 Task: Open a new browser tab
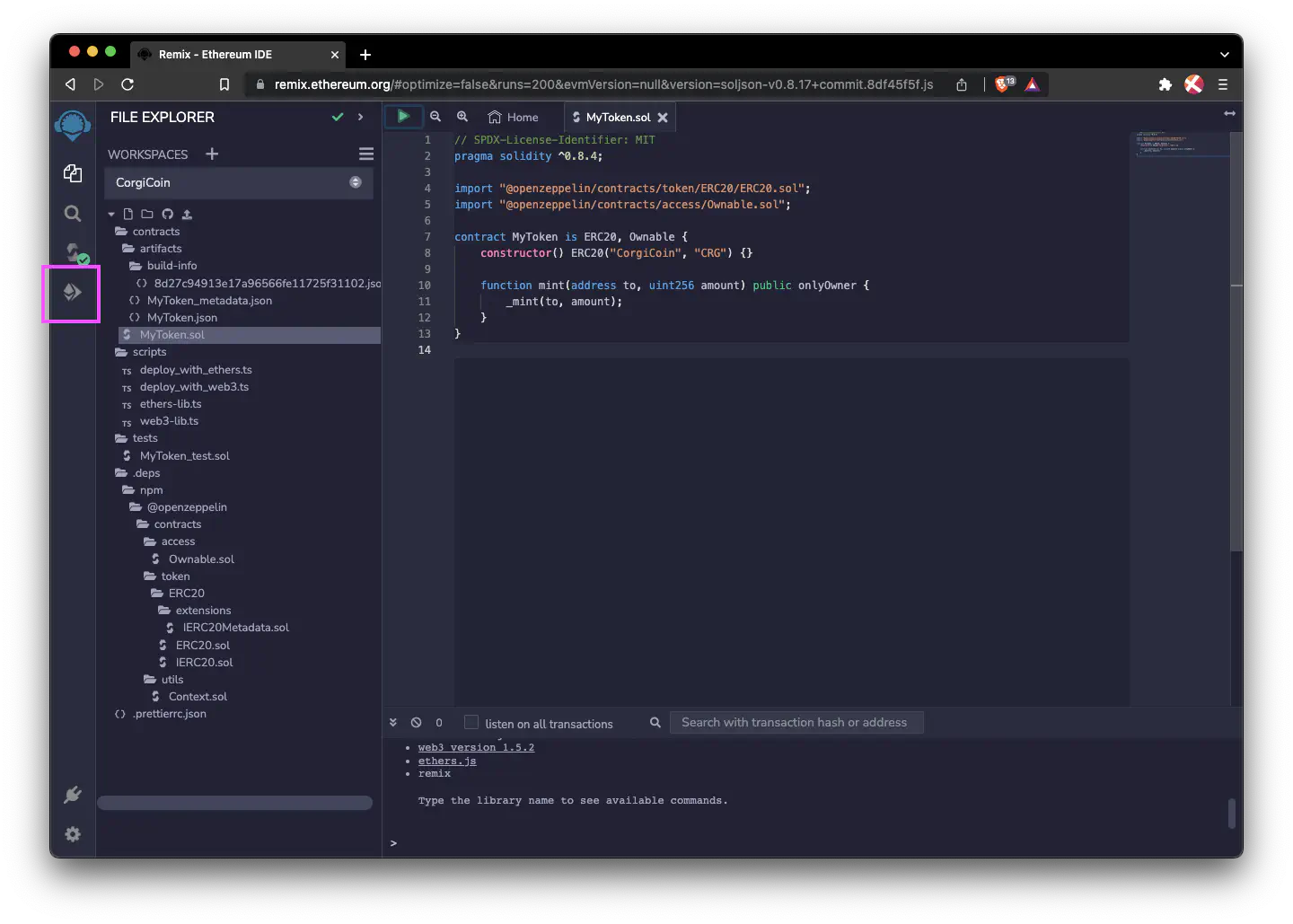(x=365, y=55)
